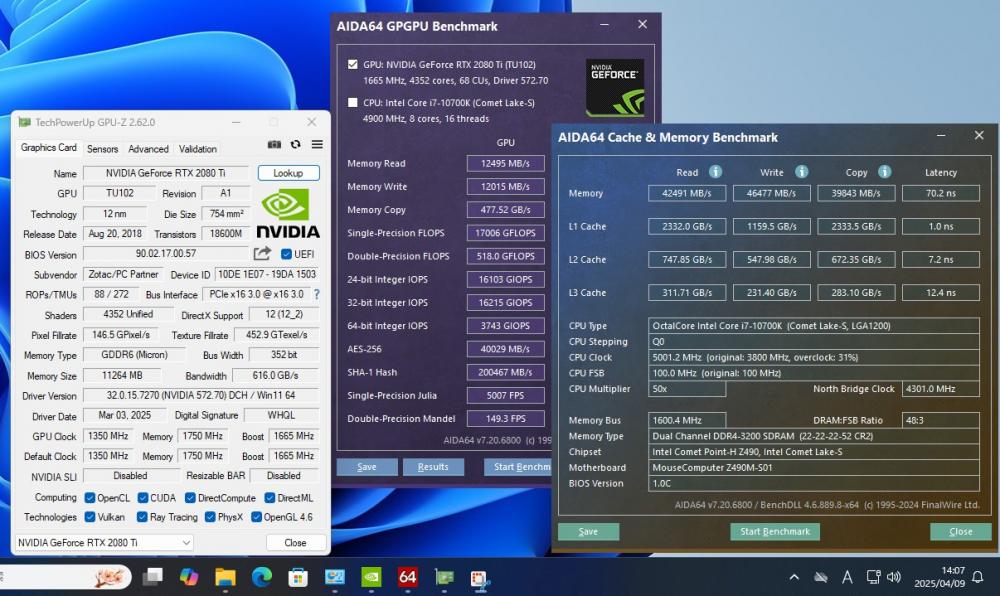This screenshot has width=1000, height=596.
Task: Switch to the Advanced tab
Action: [148, 149]
